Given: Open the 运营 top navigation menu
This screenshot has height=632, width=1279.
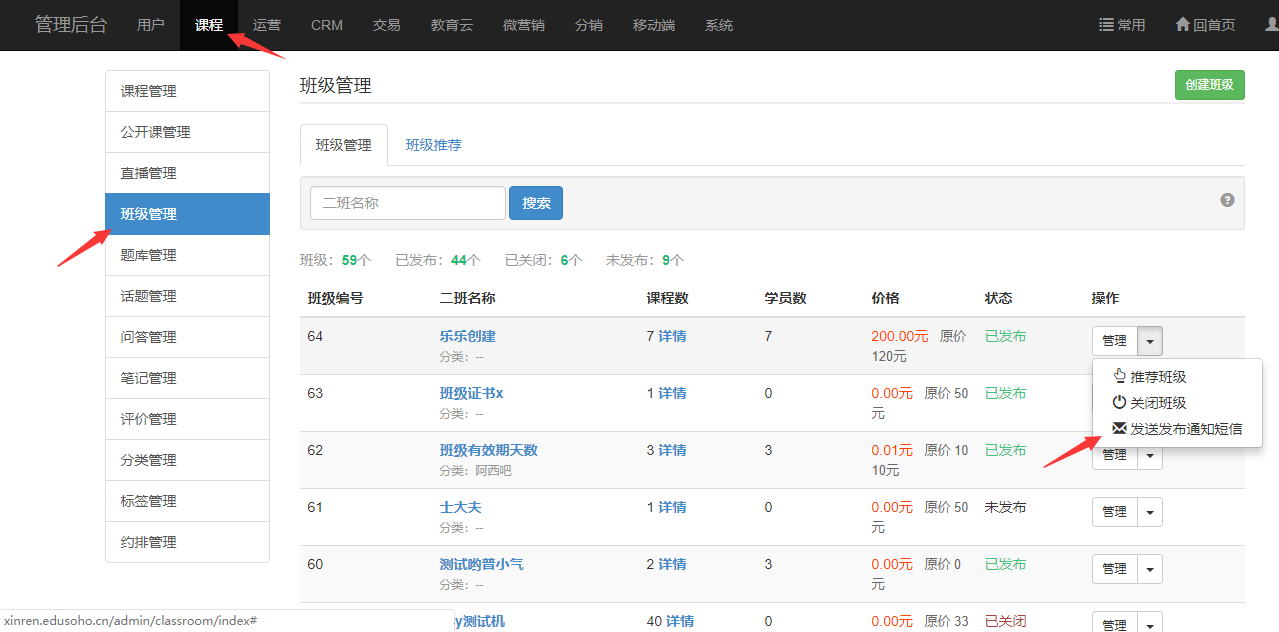Looking at the screenshot, I should pyautogui.click(x=267, y=25).
